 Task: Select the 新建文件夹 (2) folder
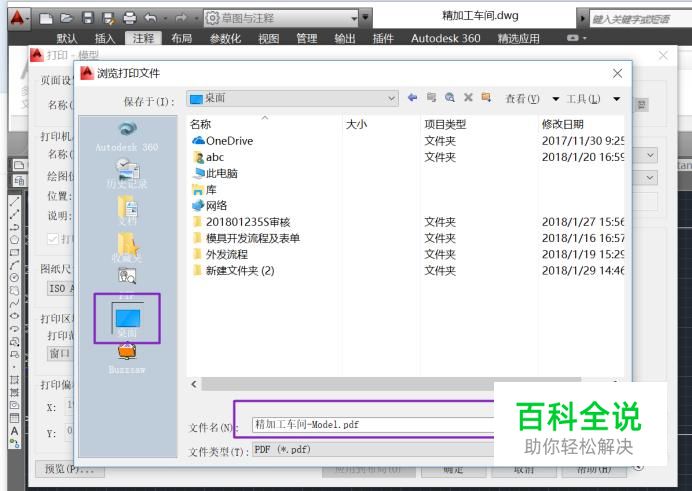tap(408, 271)
